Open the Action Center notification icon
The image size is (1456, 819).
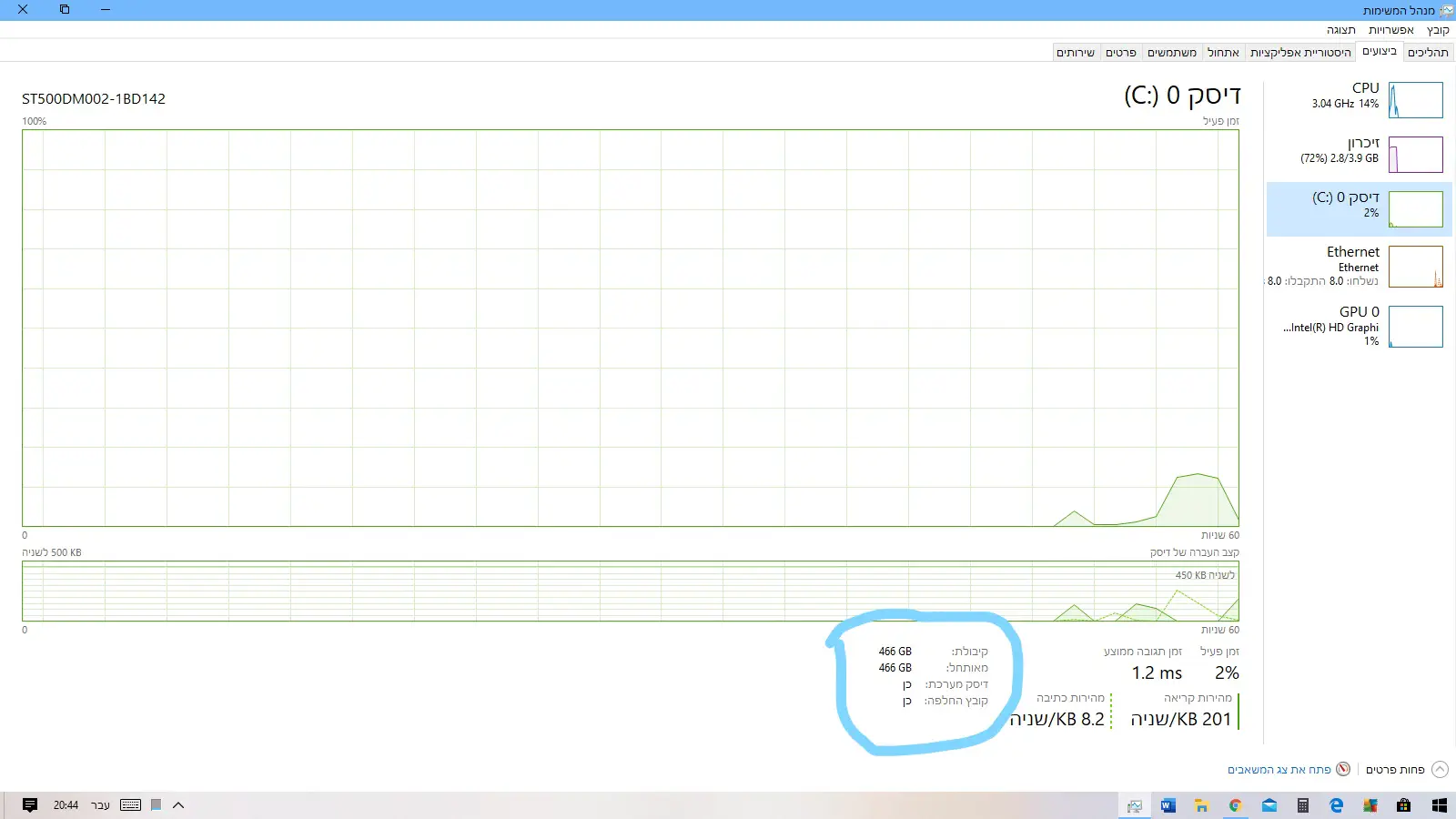pyautogui.click(x=29, y=805)
